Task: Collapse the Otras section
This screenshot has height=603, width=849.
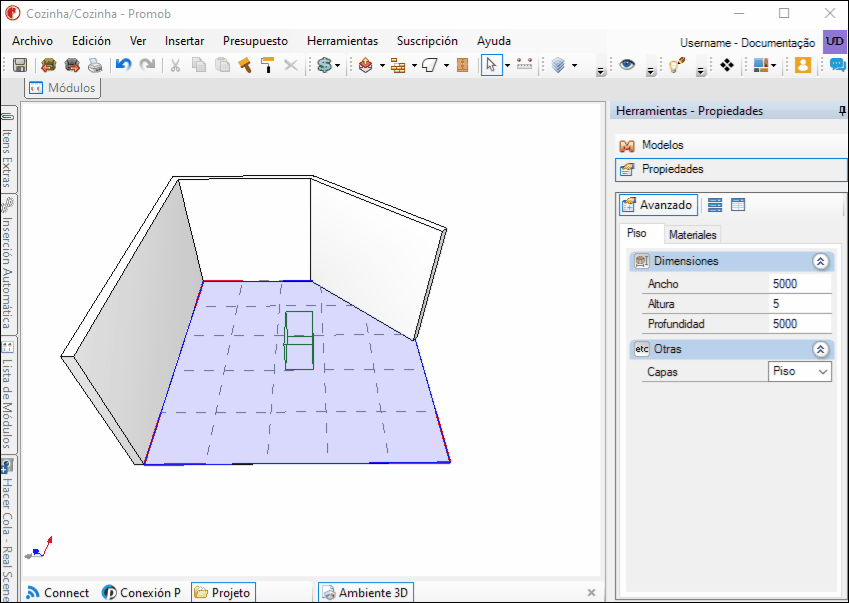Action: 820,350
